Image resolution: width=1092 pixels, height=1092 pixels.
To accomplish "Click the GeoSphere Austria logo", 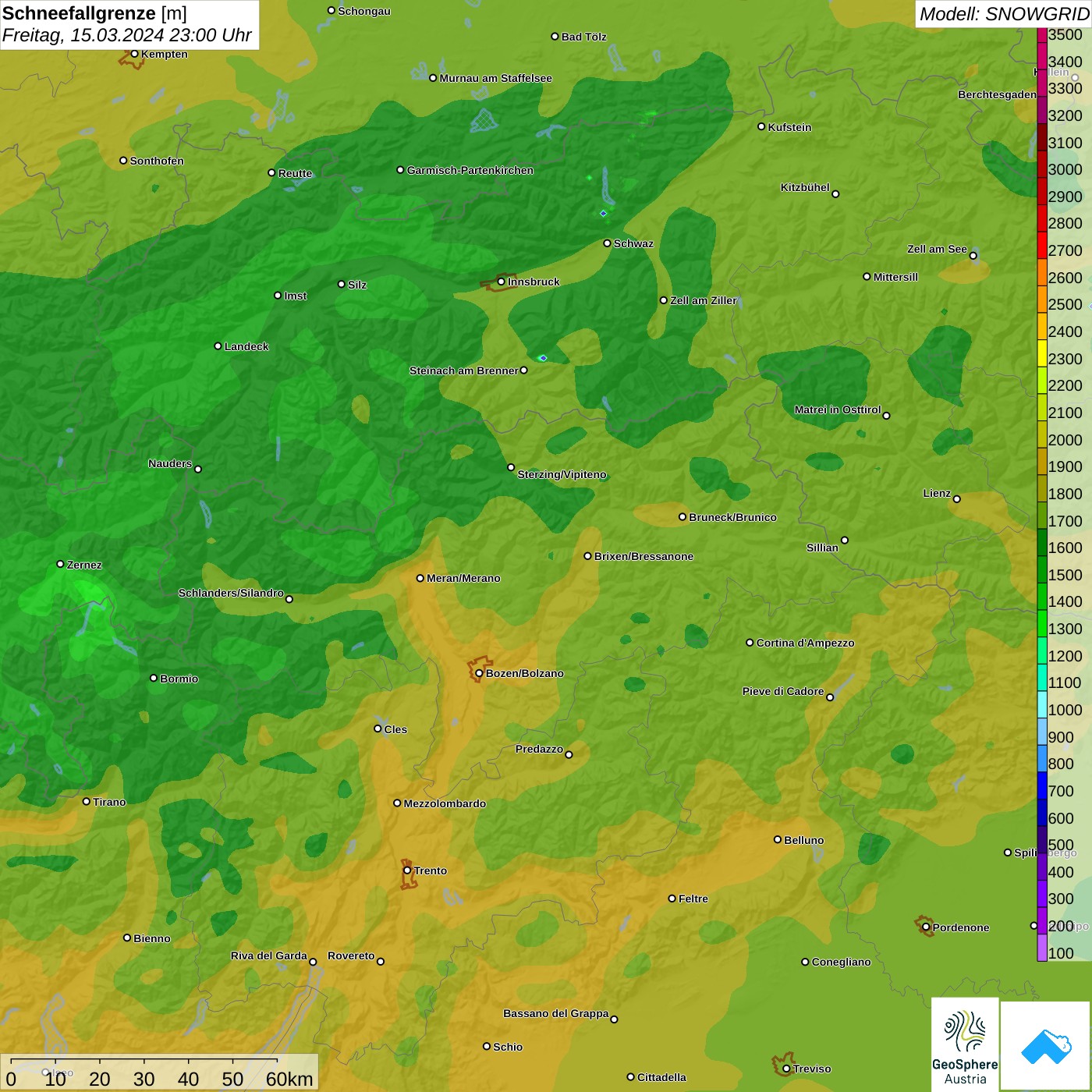I will point(965,1044).
